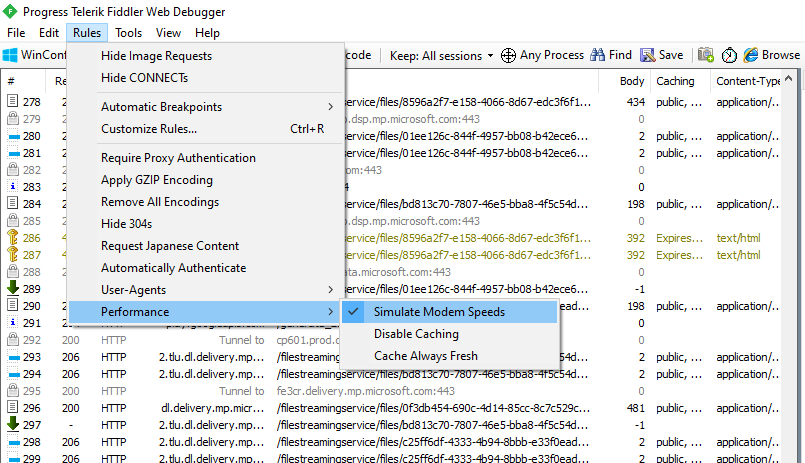This screenshot has height=463, width=805.
Task: Open the View menu
Action: point(168,33)
